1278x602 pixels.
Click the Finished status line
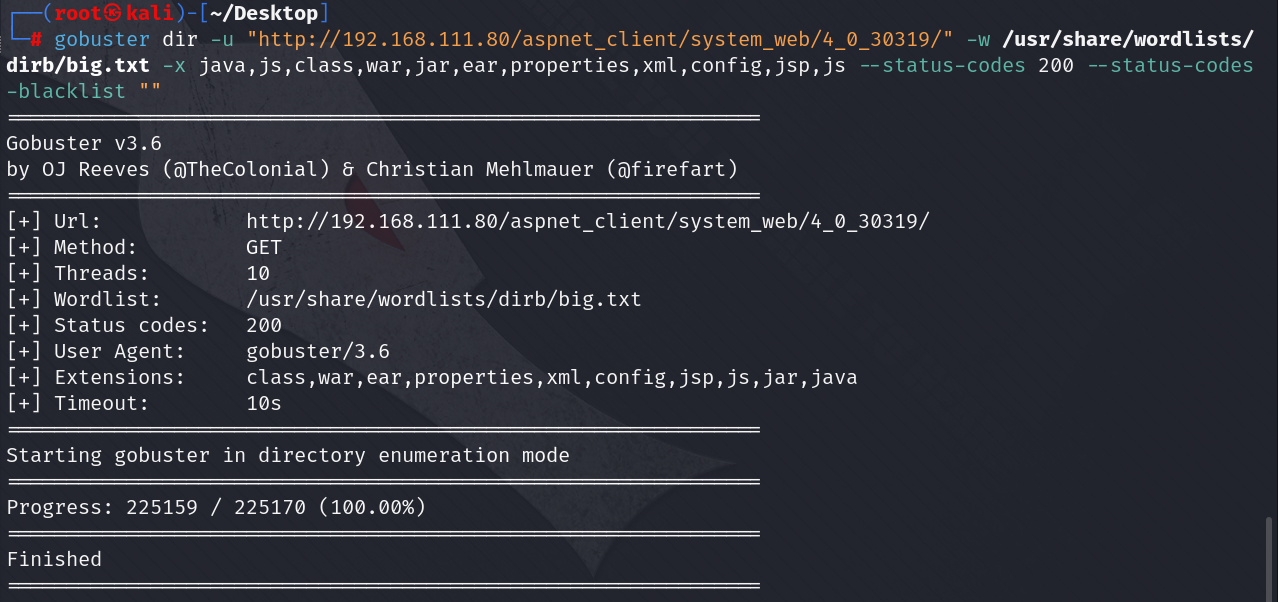point(54,559)
